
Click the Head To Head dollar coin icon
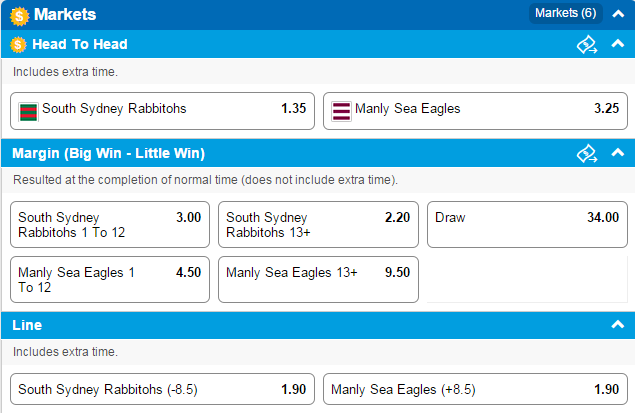click(x=18, y=45)
